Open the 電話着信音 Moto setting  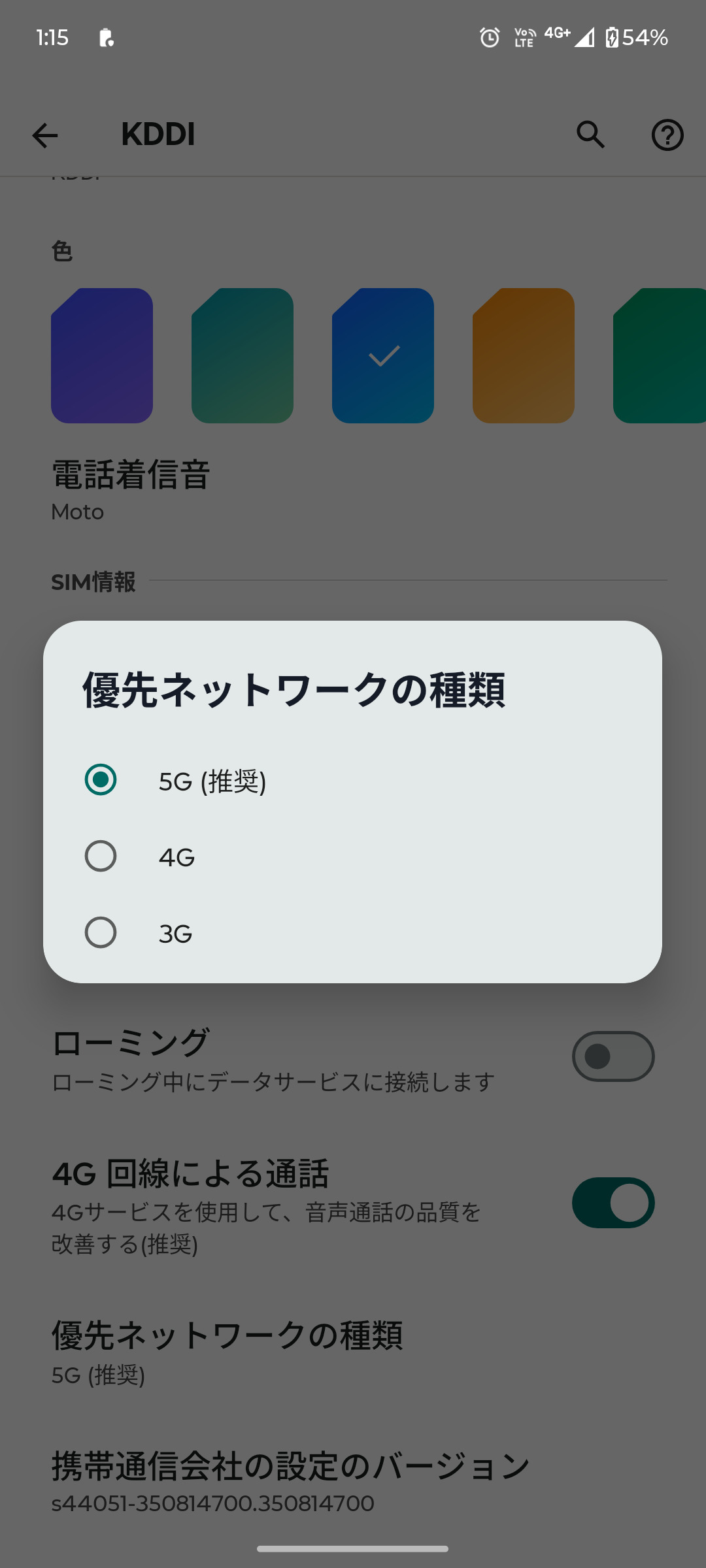coord(131,489)
